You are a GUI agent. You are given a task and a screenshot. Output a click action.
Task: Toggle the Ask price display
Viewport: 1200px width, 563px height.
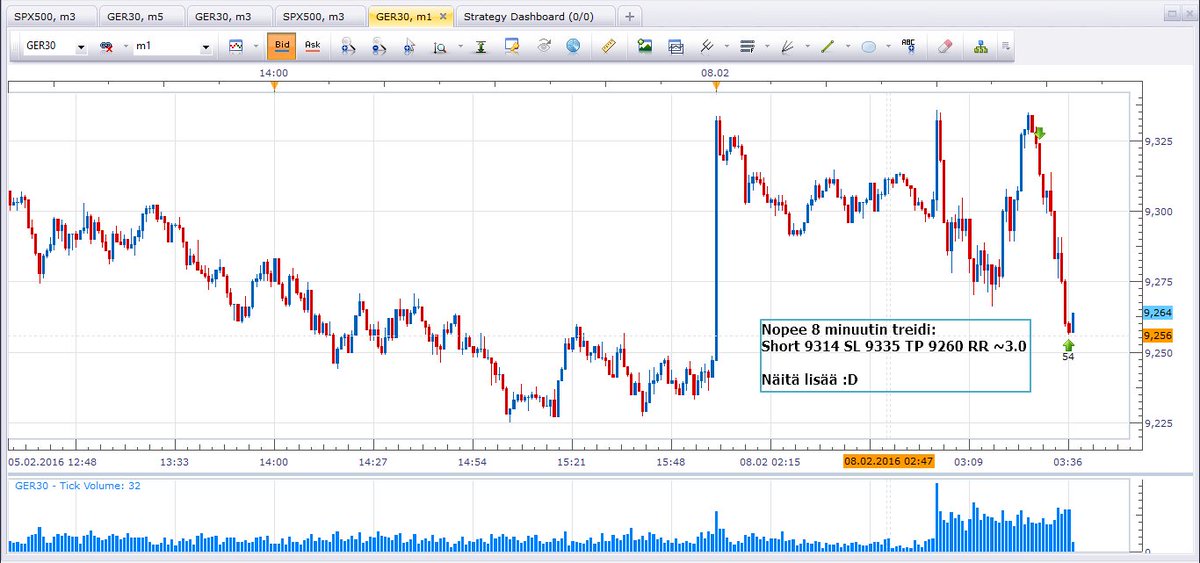coord(312,46)
